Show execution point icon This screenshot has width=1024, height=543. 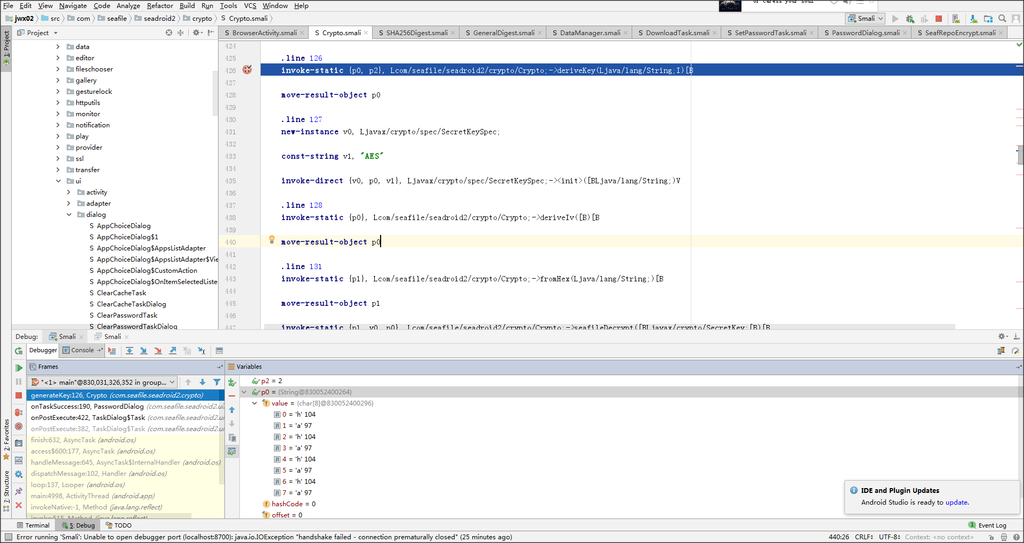[112, 351]
